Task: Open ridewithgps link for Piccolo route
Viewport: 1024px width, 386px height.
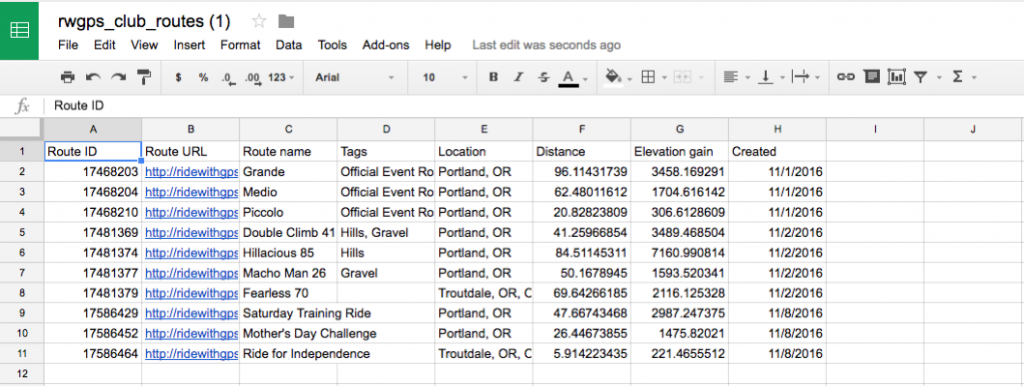Action: [x=191, y=212]
